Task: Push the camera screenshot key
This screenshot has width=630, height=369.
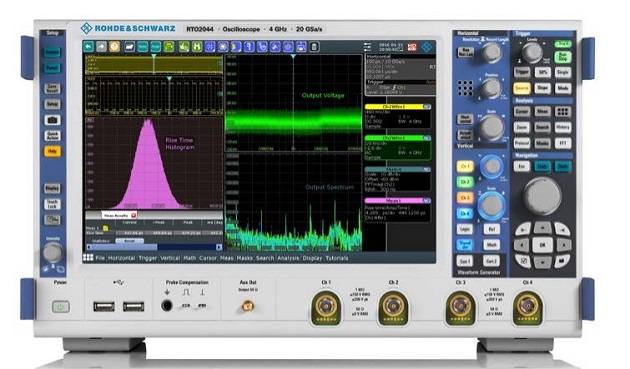Action: click(x=52, y=120)
